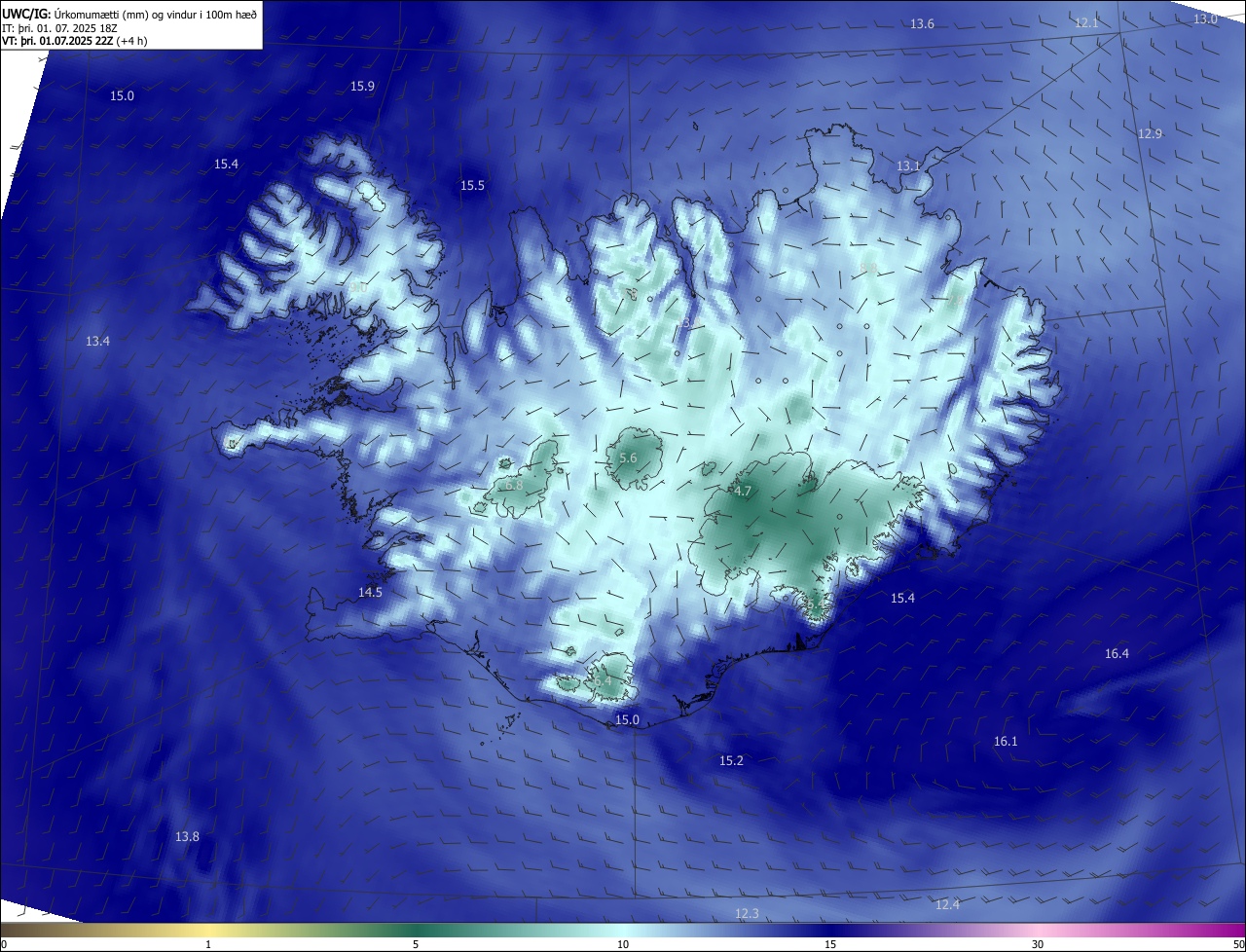Click the colorbar tick labeled 15

(830, 944)
